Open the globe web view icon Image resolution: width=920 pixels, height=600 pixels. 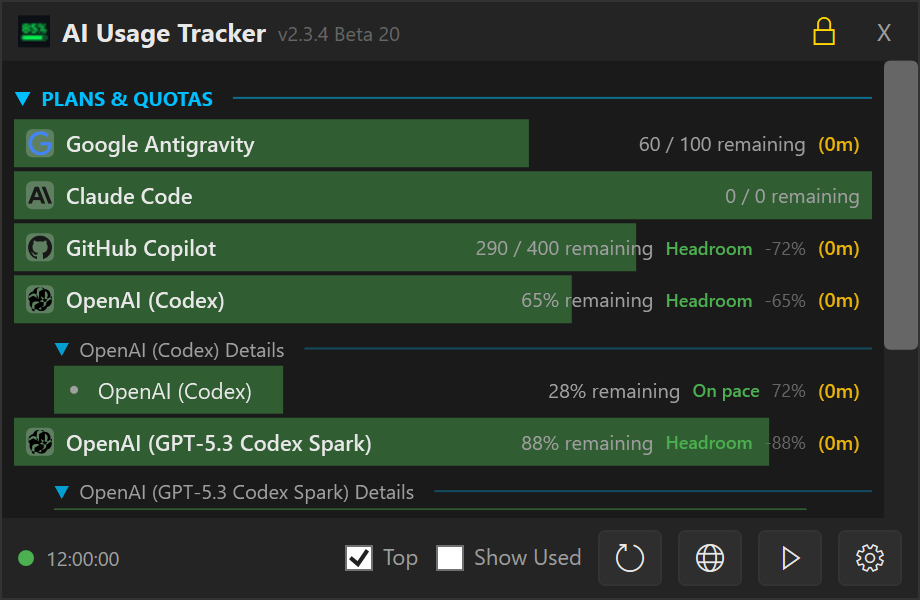[710, 558]
